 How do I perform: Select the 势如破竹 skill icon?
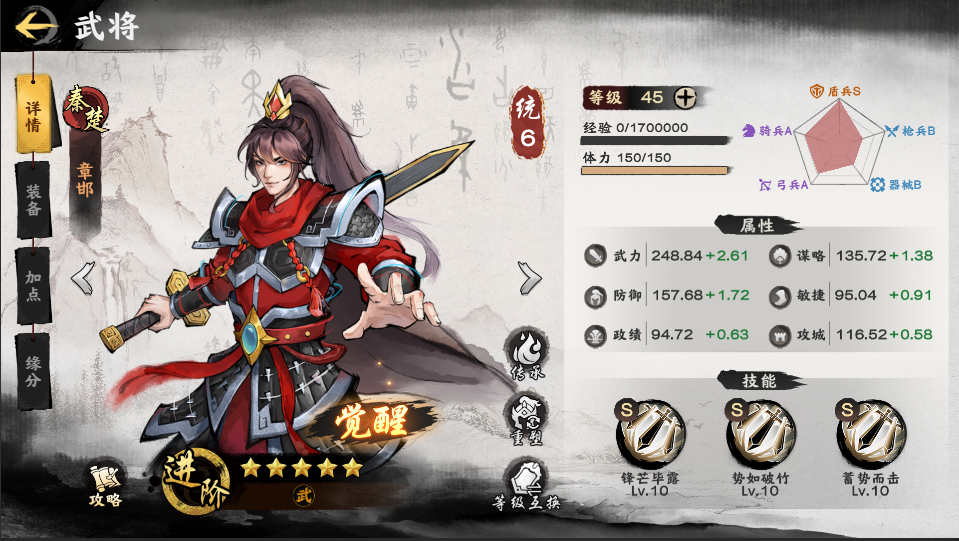point(760,434)
